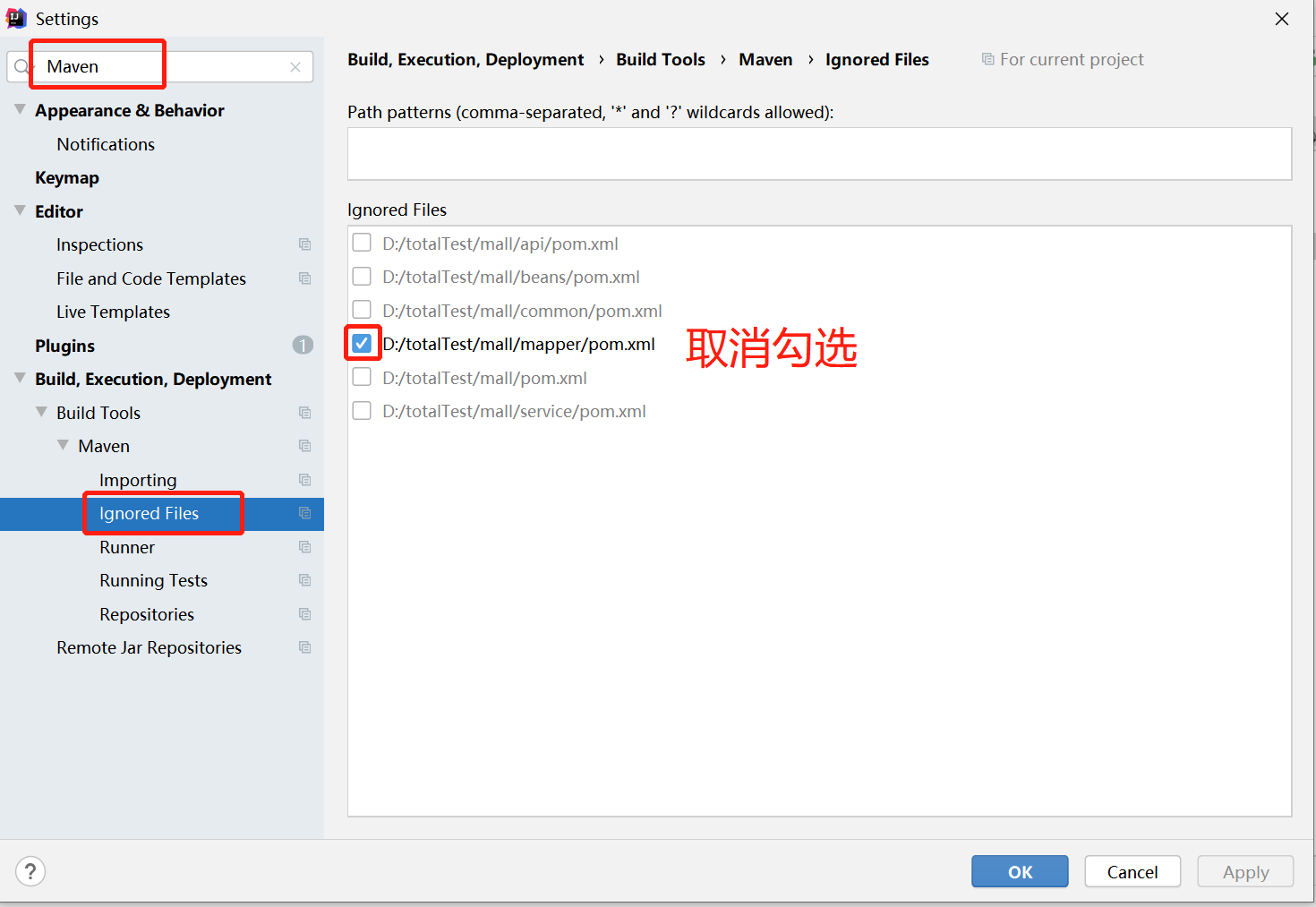Click project-level icon beside Build Tools
Screen dimensions: 1316x907
point(305,413)
